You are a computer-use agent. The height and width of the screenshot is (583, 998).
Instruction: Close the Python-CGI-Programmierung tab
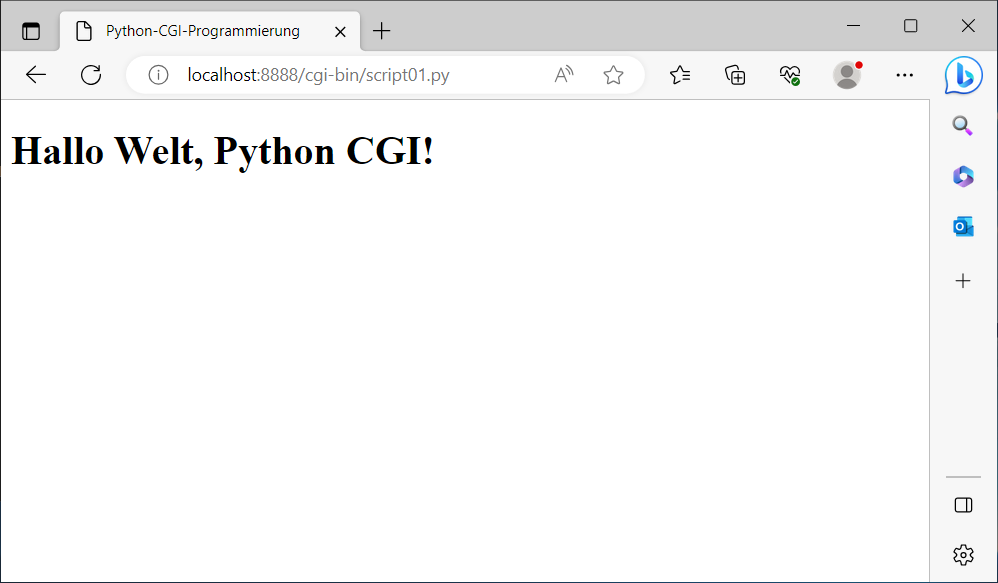[340, 31]
